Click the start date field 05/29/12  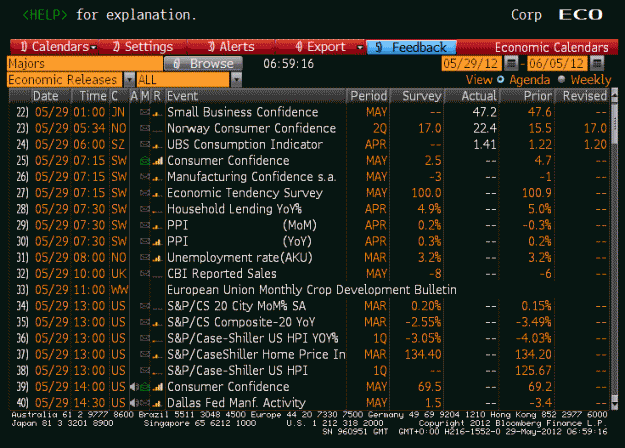[471, 64]
